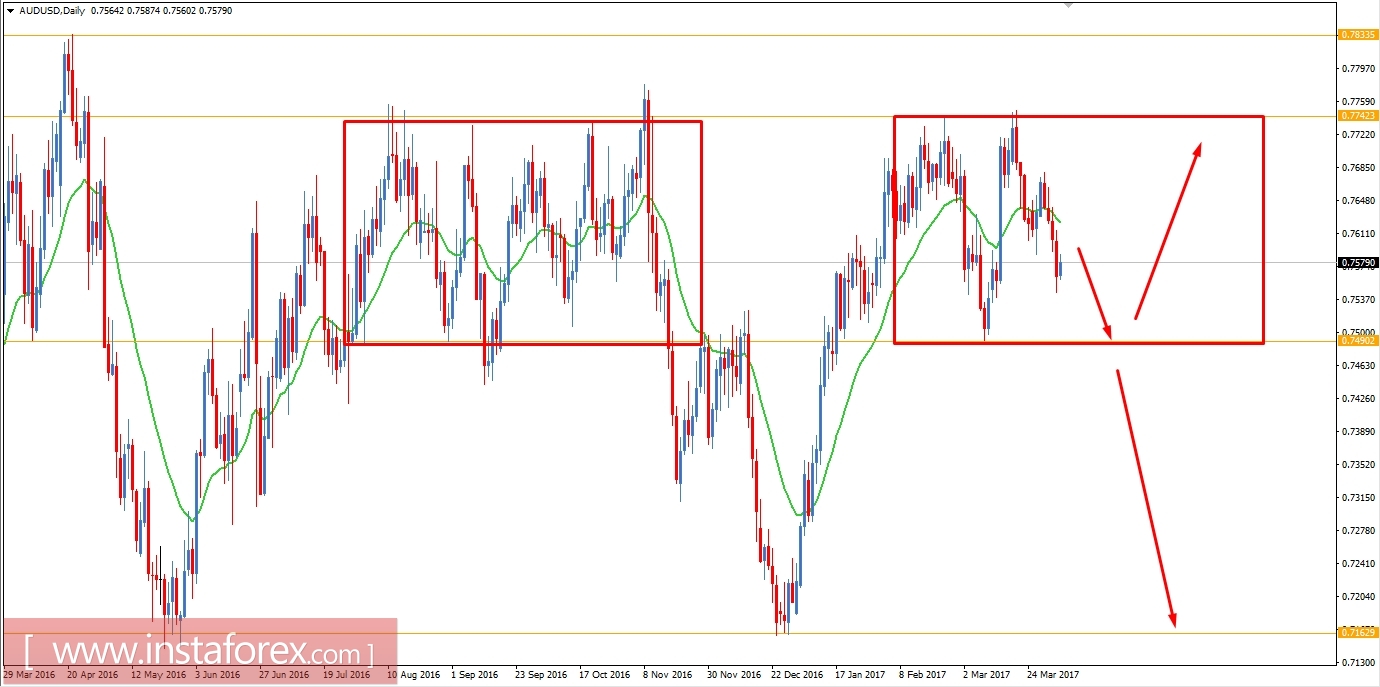1380x687 pixels.
Task: Click the short red down arrow inside rectangle
Action: 1095,295
